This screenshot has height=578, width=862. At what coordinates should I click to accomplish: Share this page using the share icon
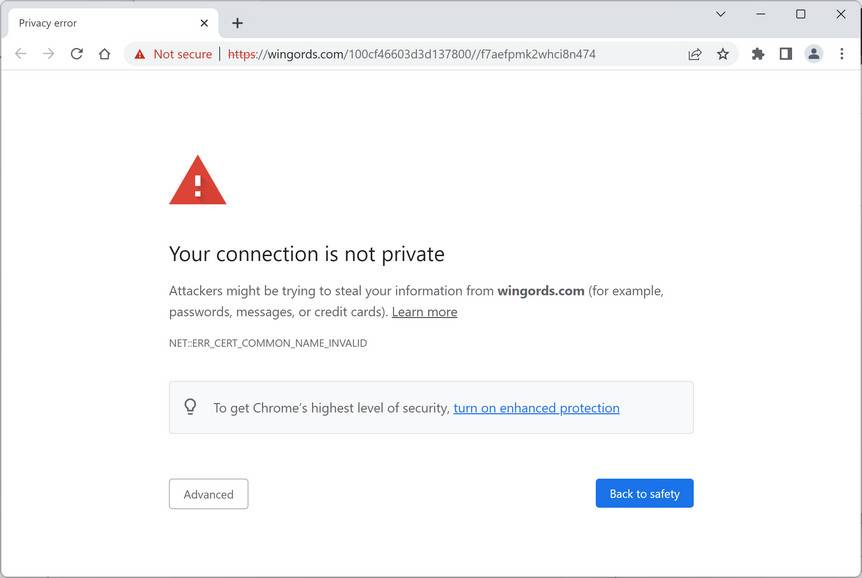pyautogui.click(x=695, y=54)
